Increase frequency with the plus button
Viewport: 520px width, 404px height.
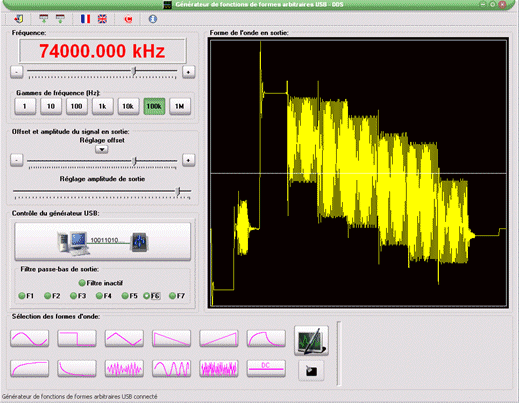188,72
